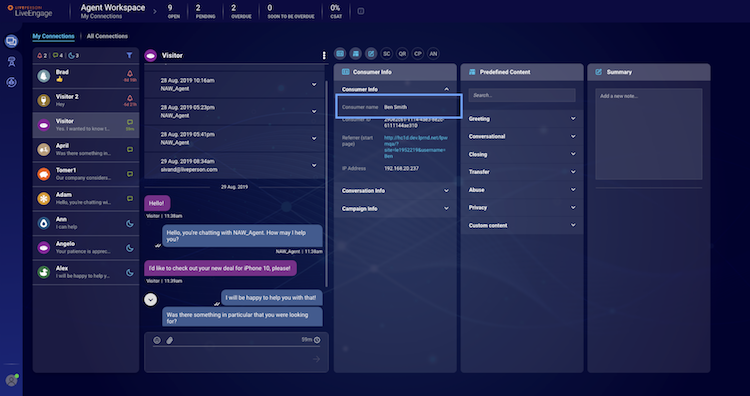The width and height of the screenshot is (750, 396).
Task: Expand the Greeting predefined content
Action: click(x=522, y=119)
